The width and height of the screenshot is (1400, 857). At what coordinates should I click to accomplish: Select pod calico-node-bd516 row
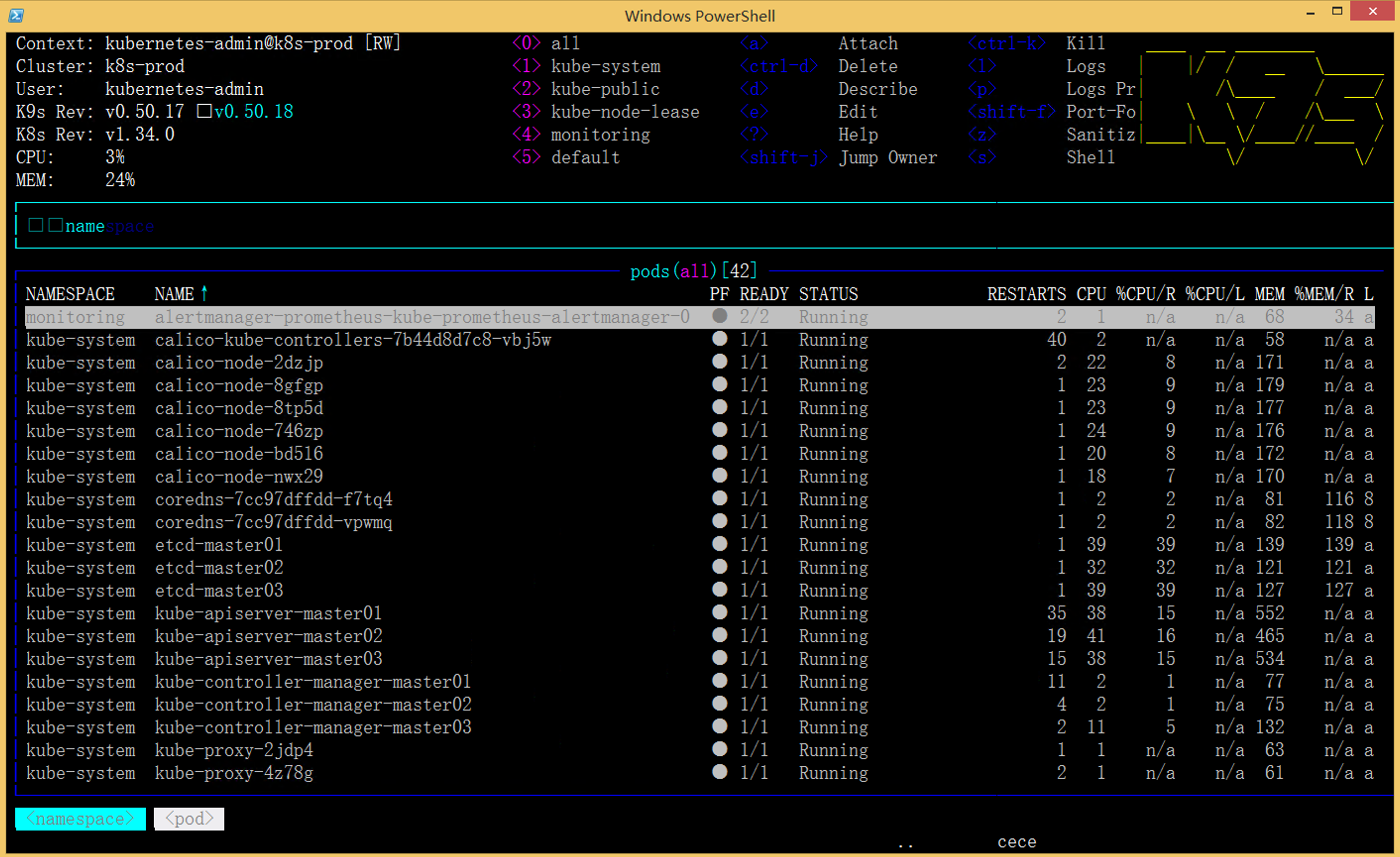click(700, 453)
